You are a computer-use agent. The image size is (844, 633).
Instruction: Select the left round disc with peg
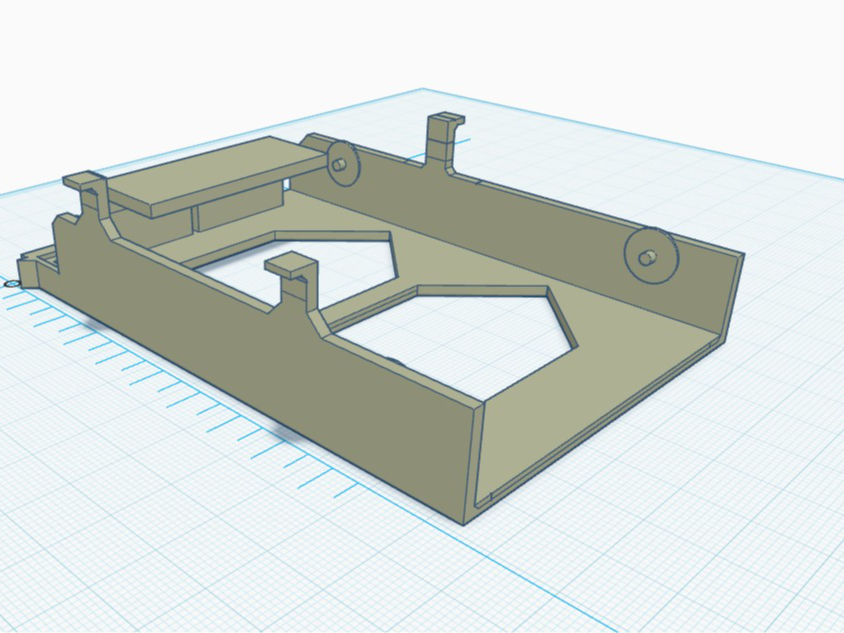[343, 163]
